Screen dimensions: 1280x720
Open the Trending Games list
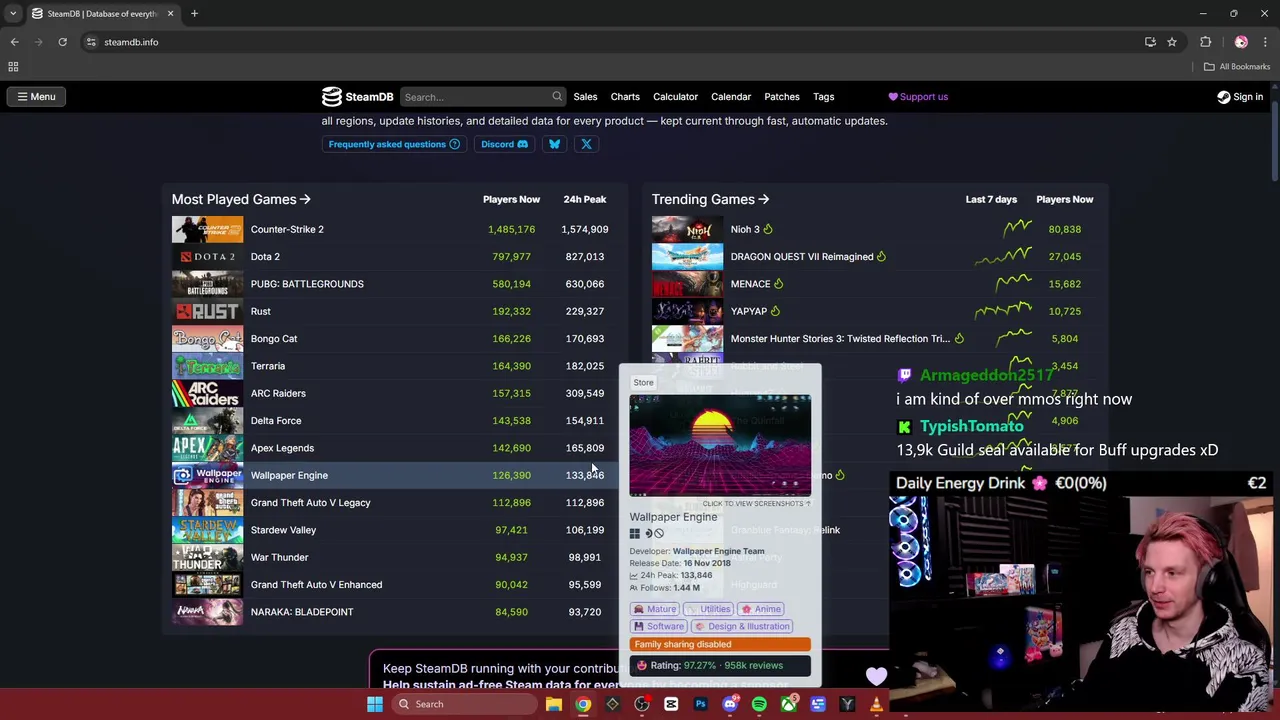click(710, 199)
